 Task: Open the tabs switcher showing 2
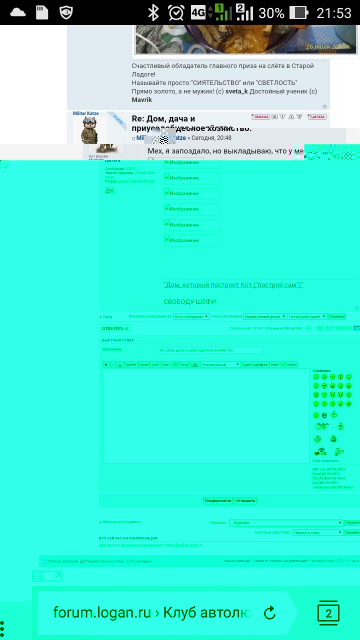point(328,613)
